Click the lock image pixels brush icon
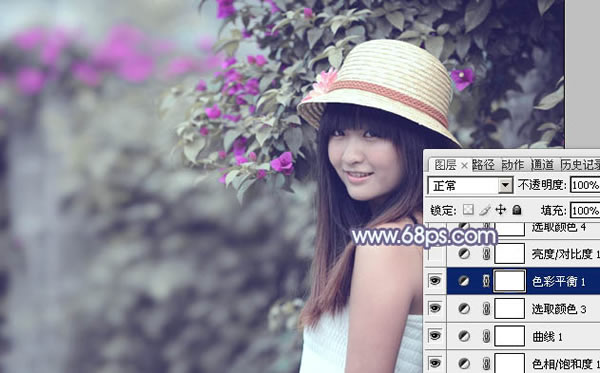 [x=484, y=210]
